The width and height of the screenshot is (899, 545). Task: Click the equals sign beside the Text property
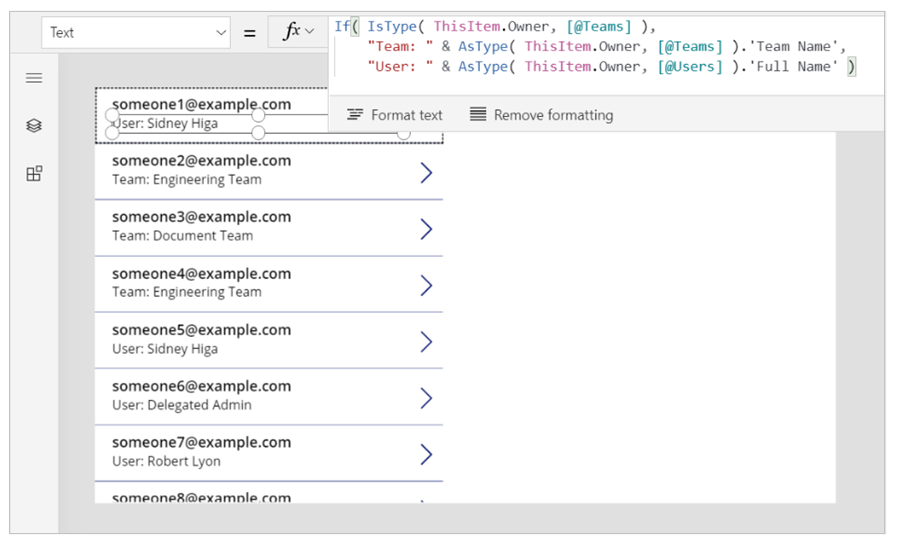(249, 33)
